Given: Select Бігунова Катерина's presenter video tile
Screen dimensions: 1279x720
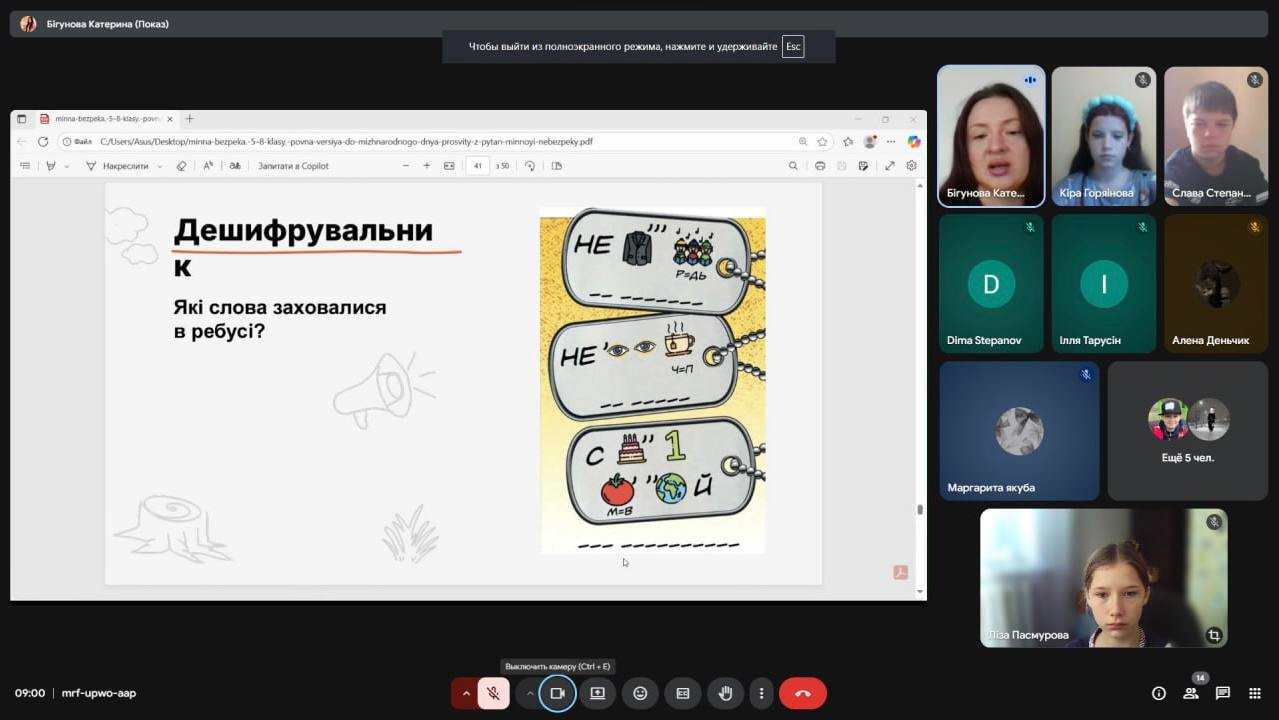Looking at the screenshot, I should coord(991,136).
